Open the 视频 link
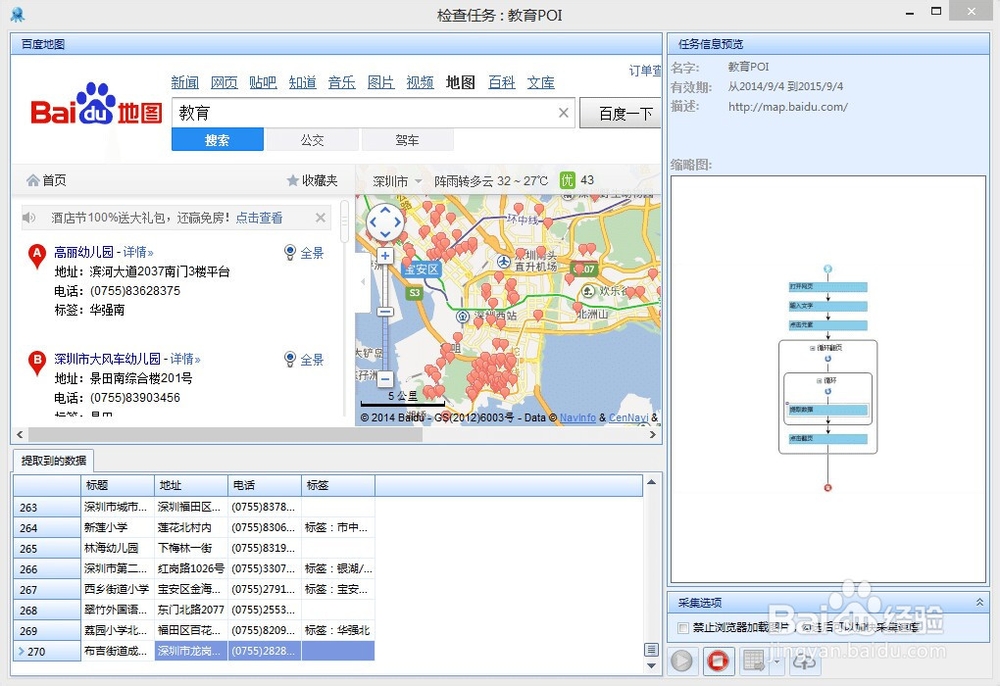The image size is (1000, 686). 420,82
